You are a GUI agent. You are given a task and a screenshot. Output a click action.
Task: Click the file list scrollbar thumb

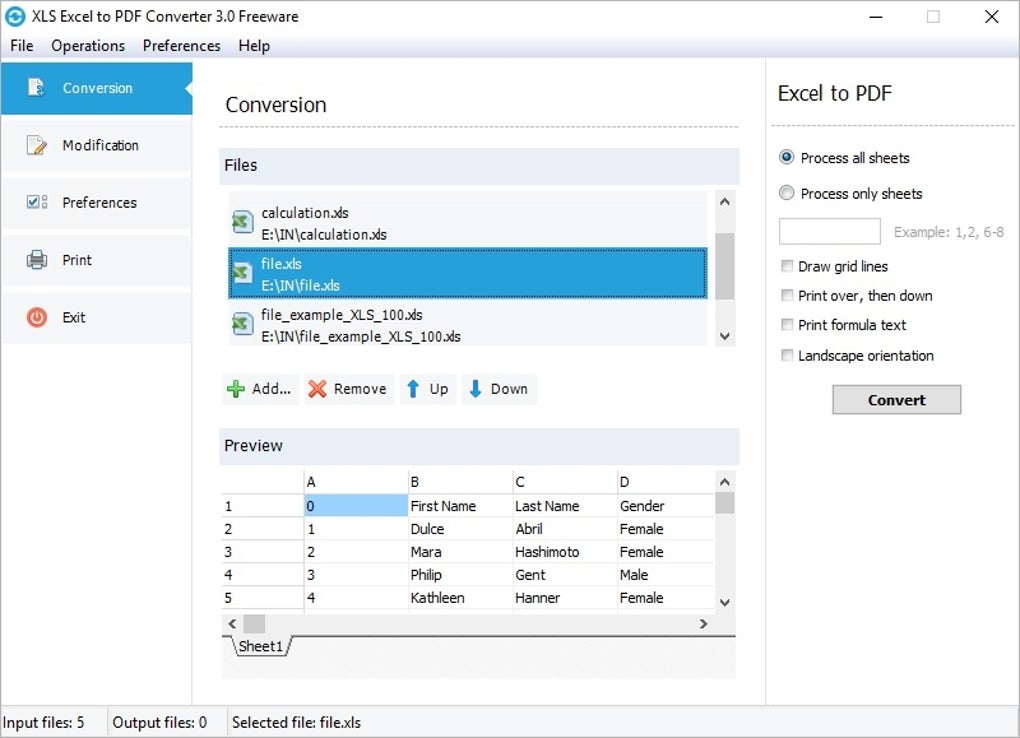click(725, 266)
